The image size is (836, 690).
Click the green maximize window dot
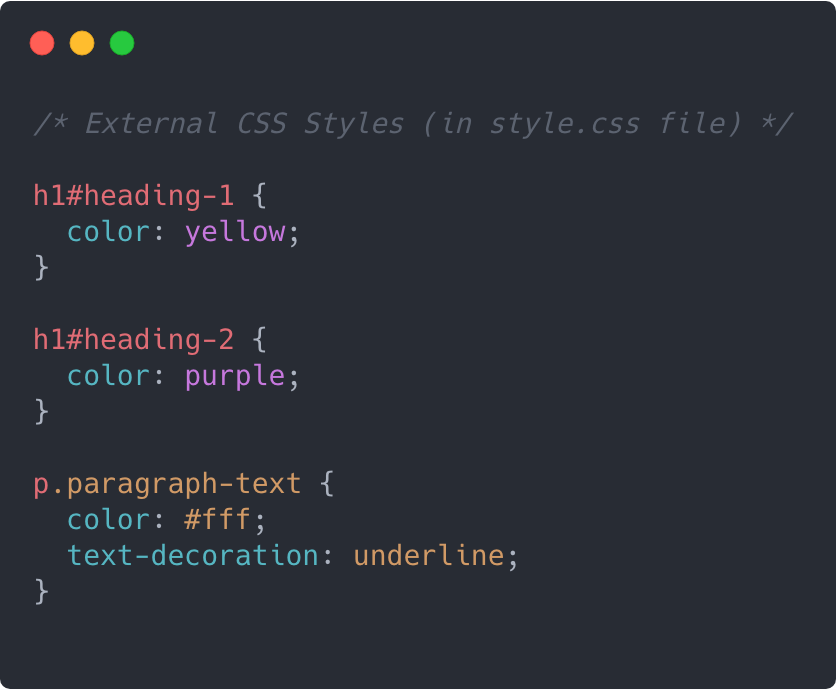(x=122, y=43)
